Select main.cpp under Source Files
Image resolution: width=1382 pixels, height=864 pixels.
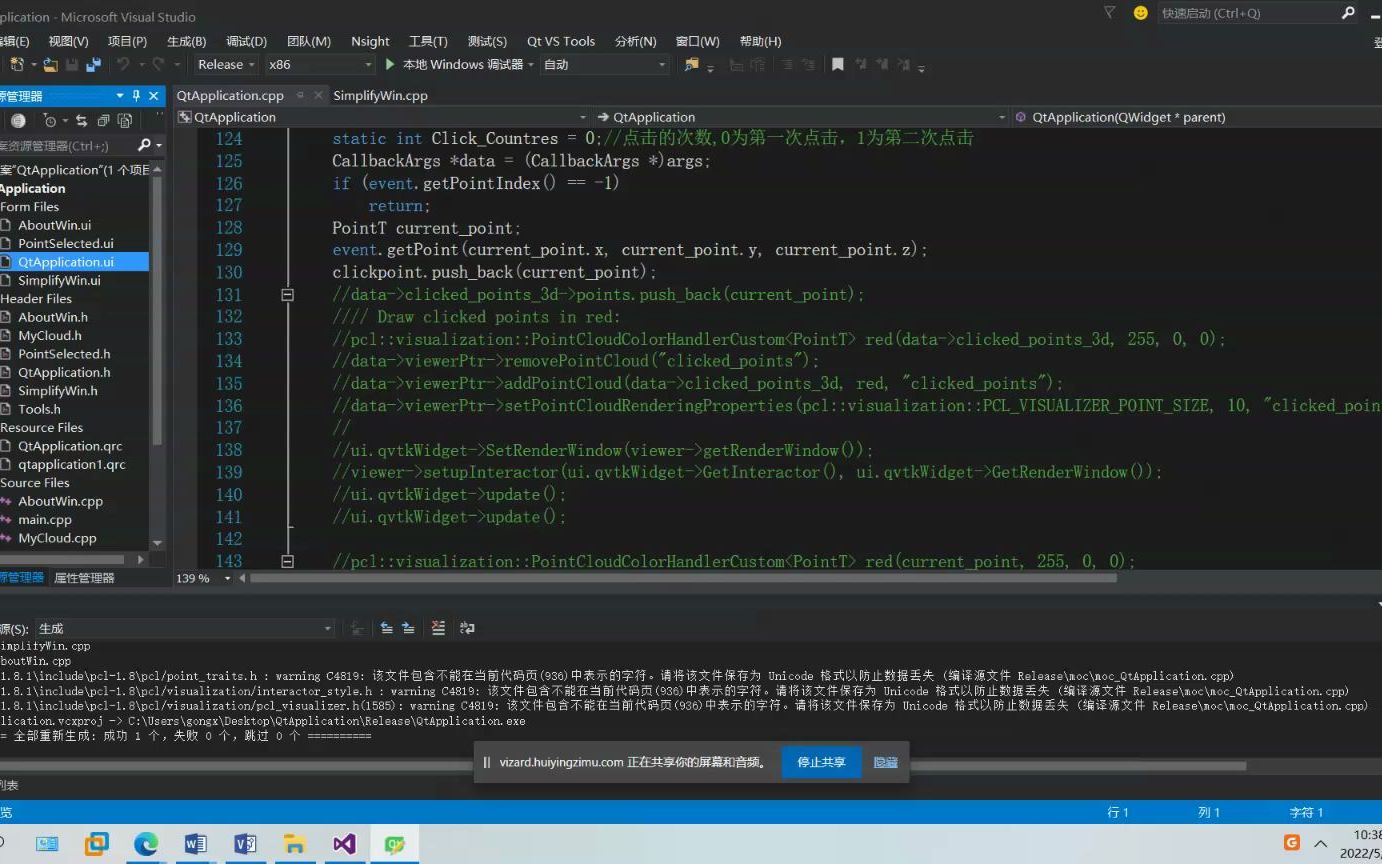[x=45, y=519]
